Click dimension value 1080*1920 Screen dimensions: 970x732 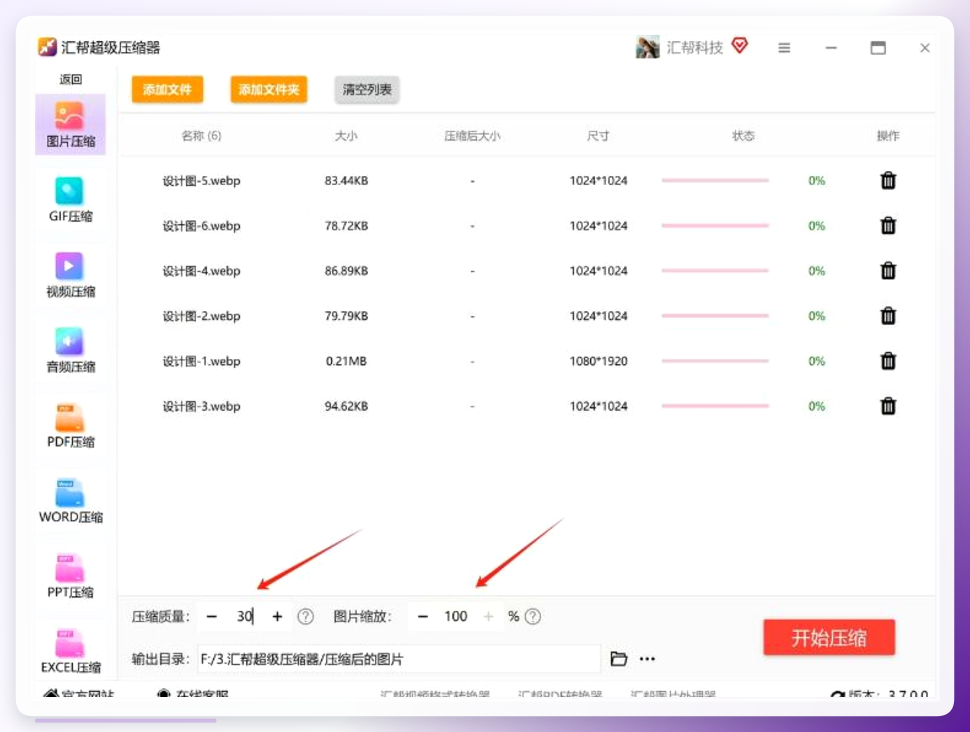pyautogui.click(x=598, y=361)
